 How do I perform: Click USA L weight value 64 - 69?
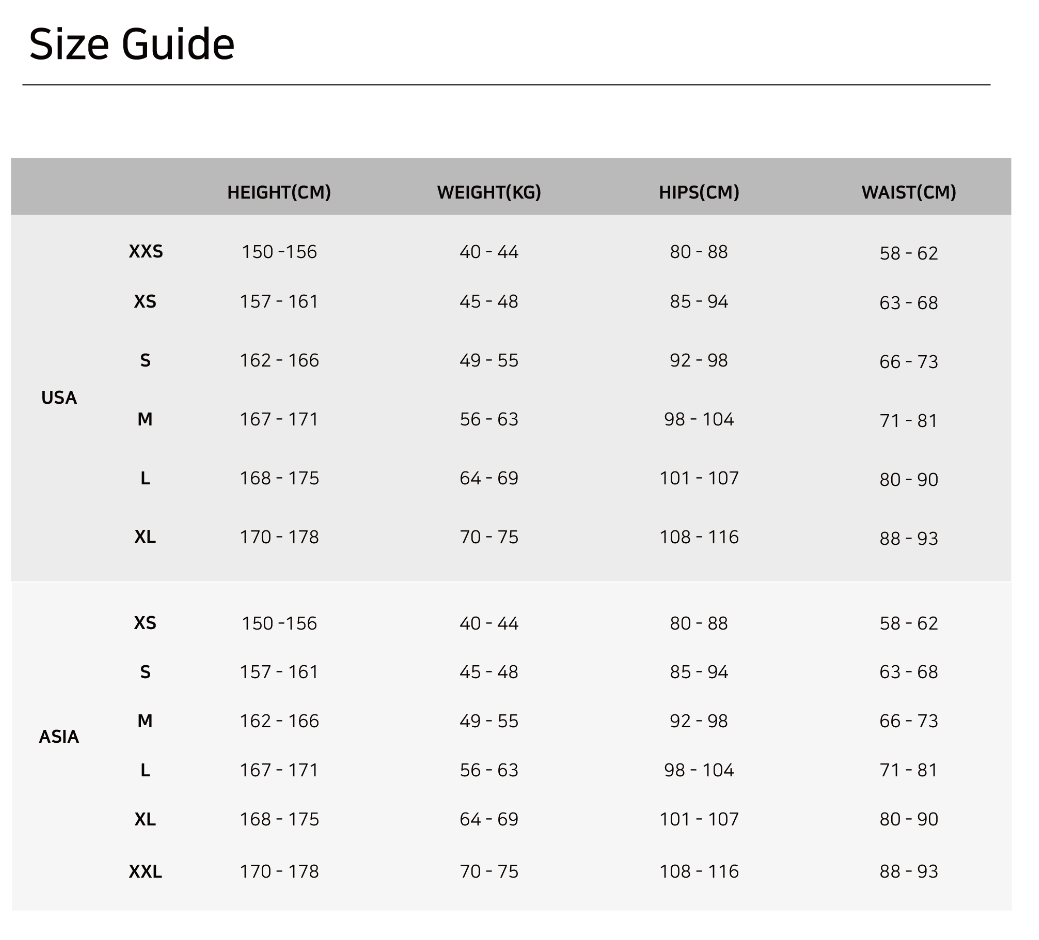[489, 478]
